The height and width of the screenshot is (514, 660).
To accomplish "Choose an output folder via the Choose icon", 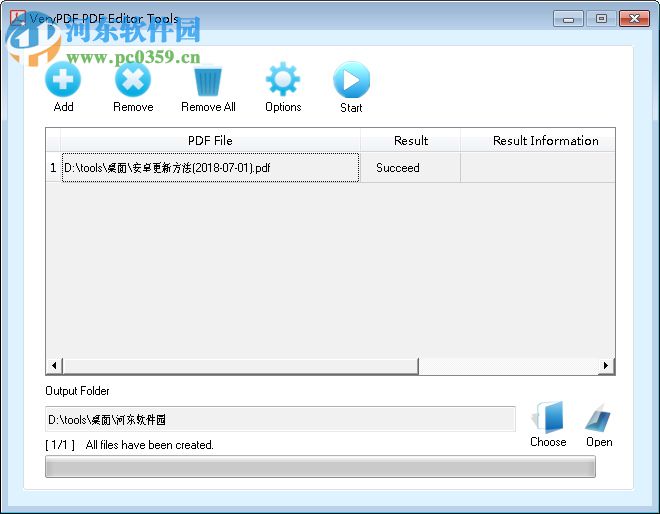I will coord(548,418).
